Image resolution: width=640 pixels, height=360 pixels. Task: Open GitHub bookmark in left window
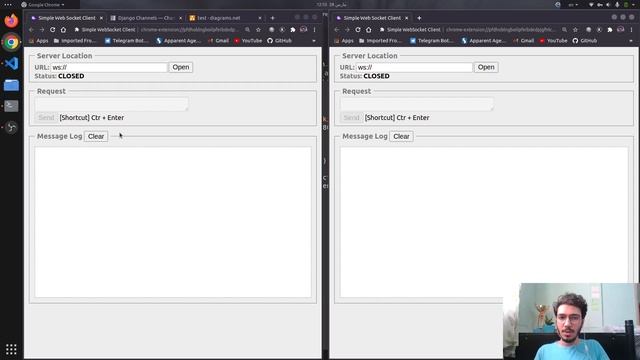coord(279,41)
